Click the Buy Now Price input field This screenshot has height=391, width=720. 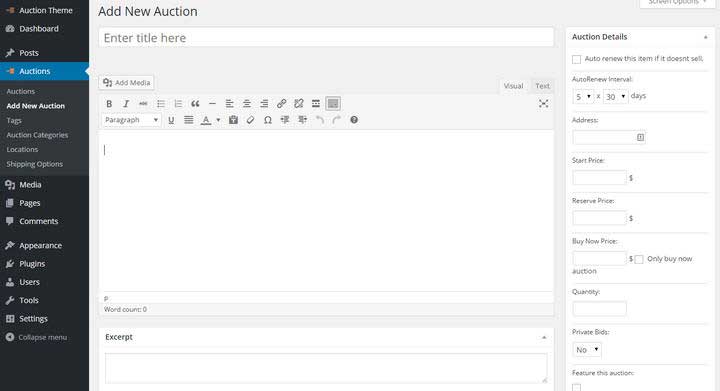tap(599, 258)
